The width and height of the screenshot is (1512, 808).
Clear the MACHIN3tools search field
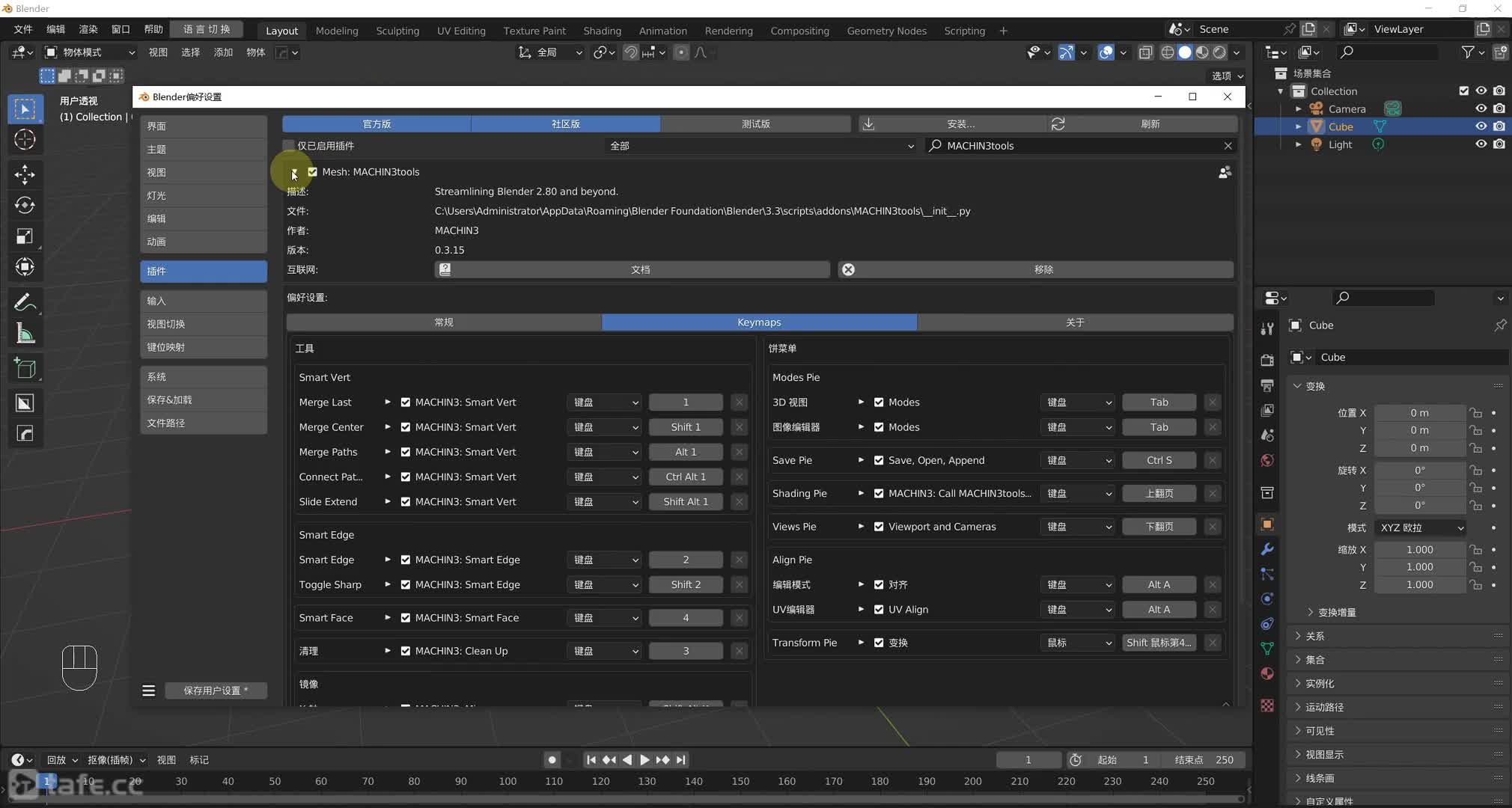tap(1228, 146)
